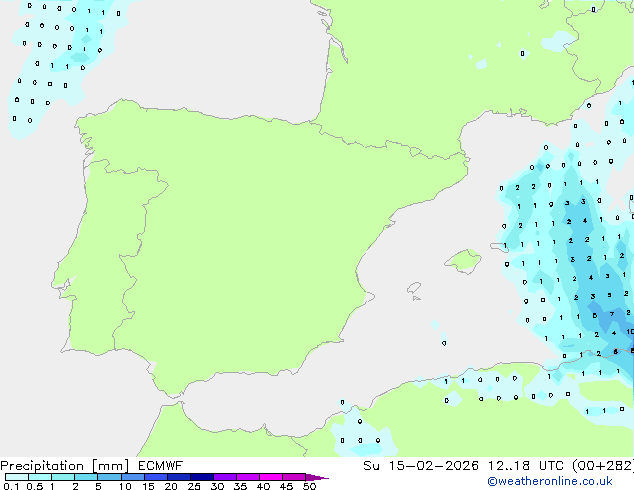The image size is (634, 490).
Task: Click the 45–50 mm legend color box
Action: click(294, 477)
